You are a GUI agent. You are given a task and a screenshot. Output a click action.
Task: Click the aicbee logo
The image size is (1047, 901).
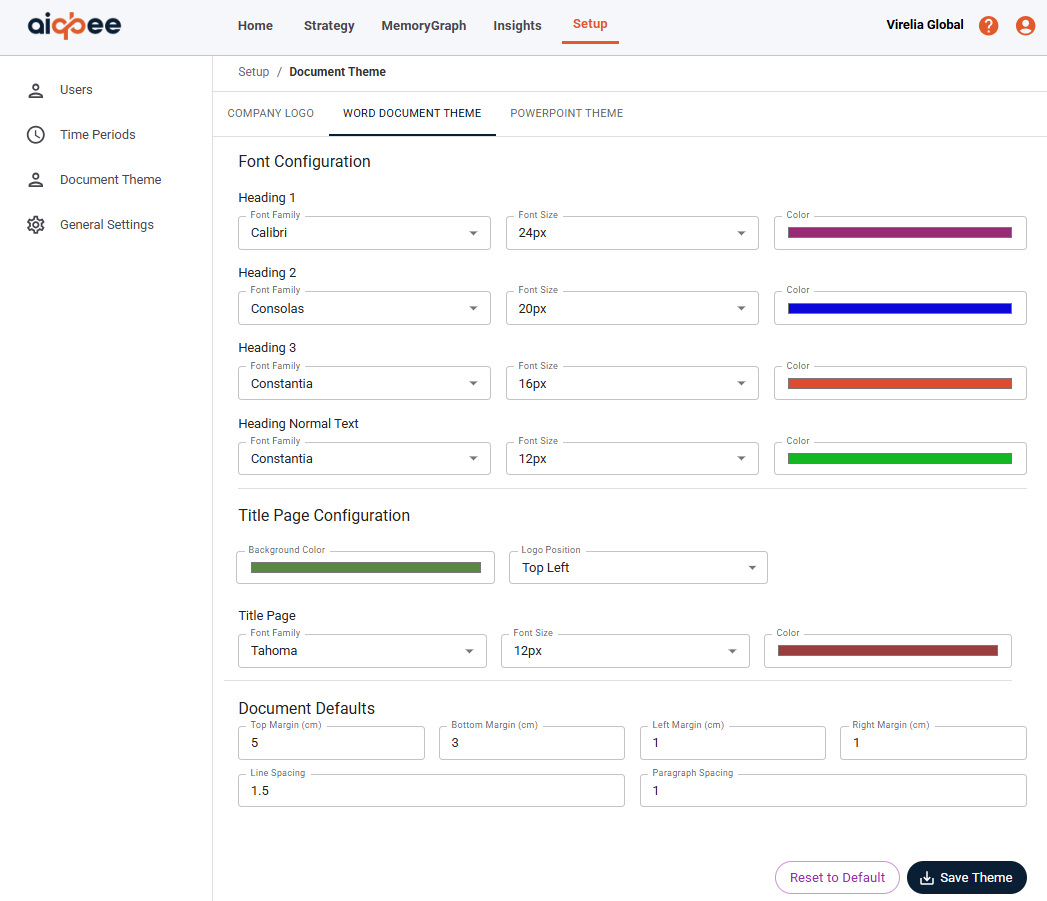(74, 26)
